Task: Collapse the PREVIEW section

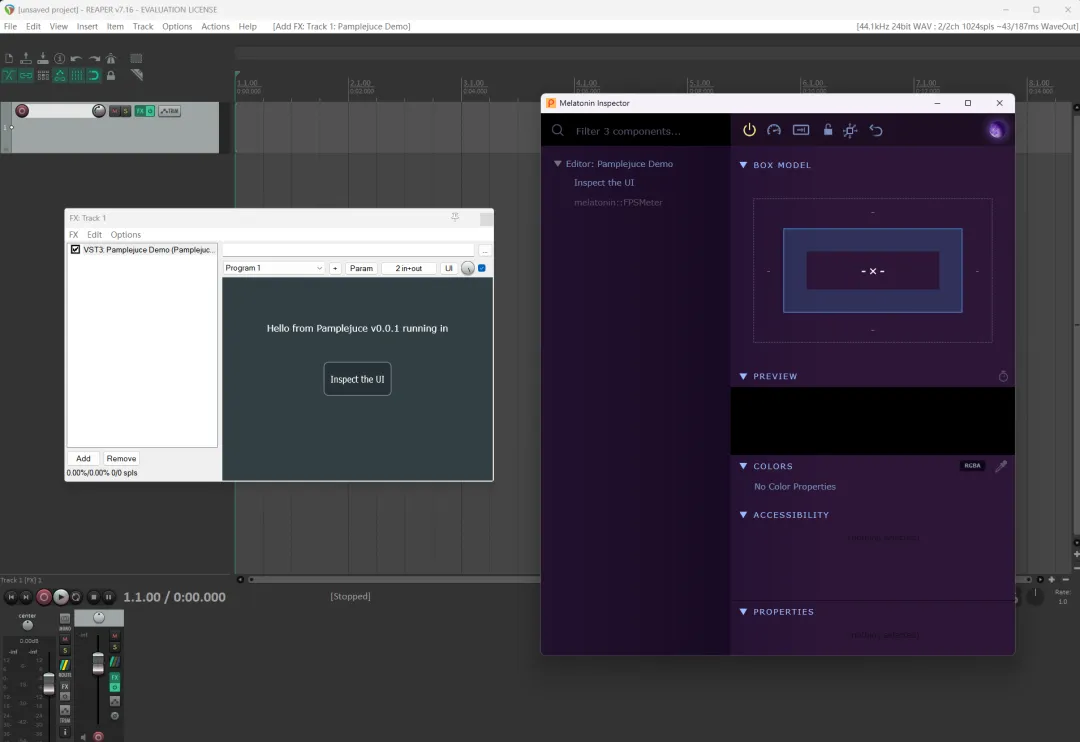Action: (x=743, y=376)
